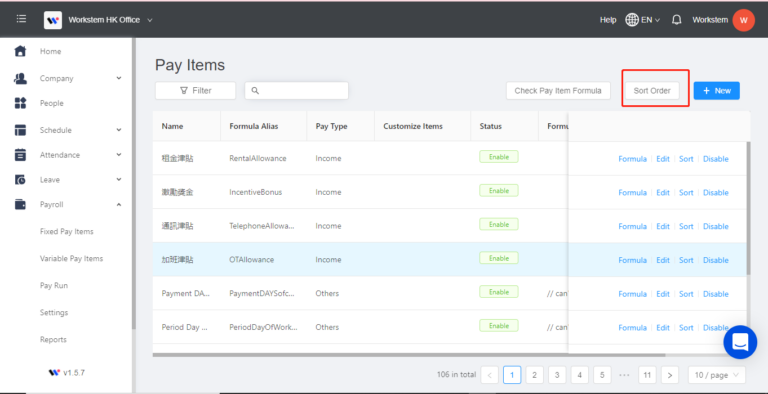Expand the Company menu chevron

pyautogui.click(x=119, y=78)
